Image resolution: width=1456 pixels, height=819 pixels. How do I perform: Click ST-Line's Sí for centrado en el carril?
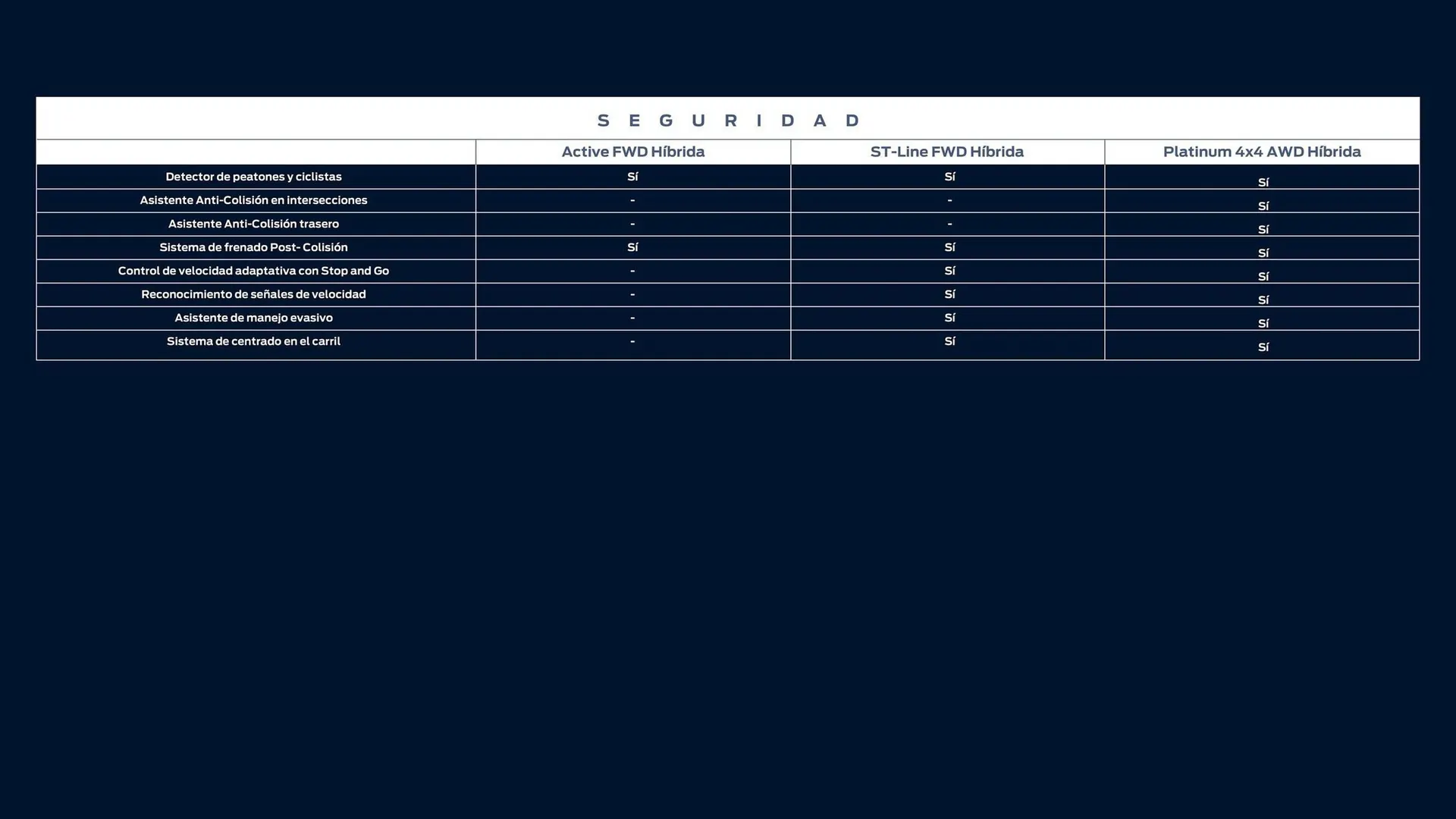coord(949,341)
